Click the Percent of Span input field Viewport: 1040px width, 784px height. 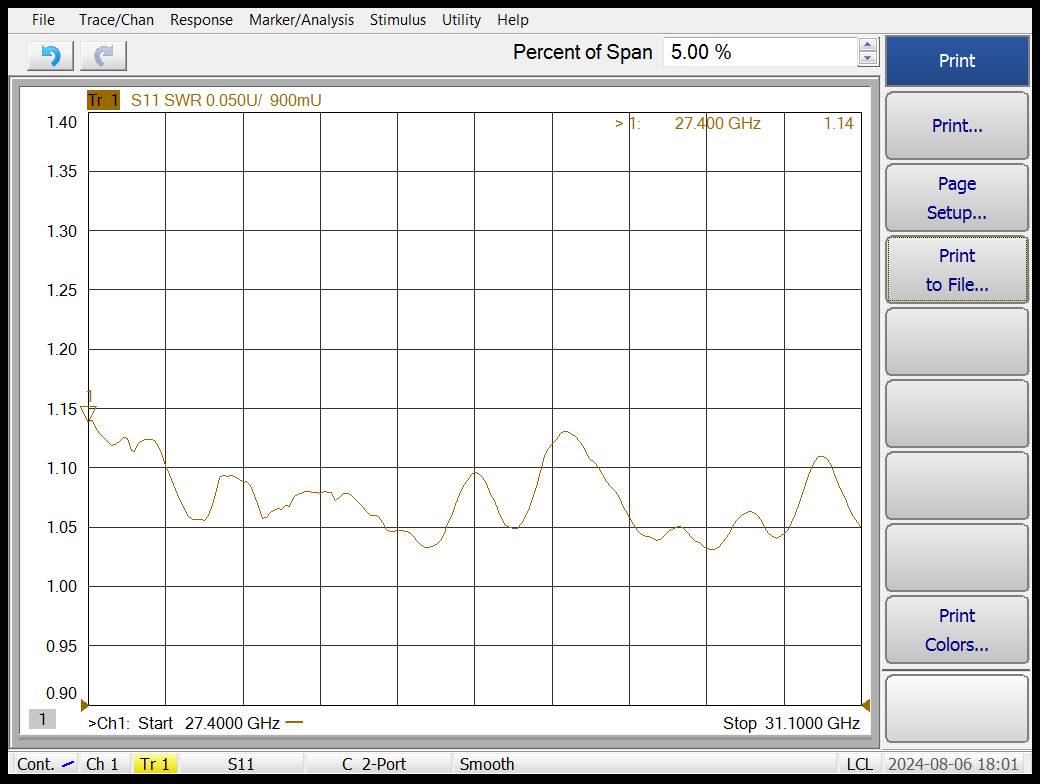coord(758,52)
